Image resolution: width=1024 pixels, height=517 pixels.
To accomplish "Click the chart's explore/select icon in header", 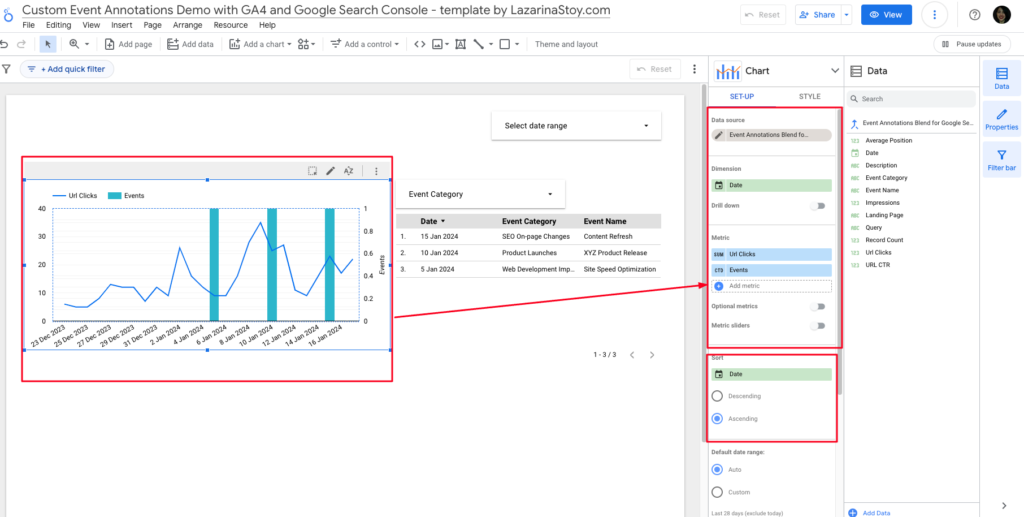I will click(313, 171).
